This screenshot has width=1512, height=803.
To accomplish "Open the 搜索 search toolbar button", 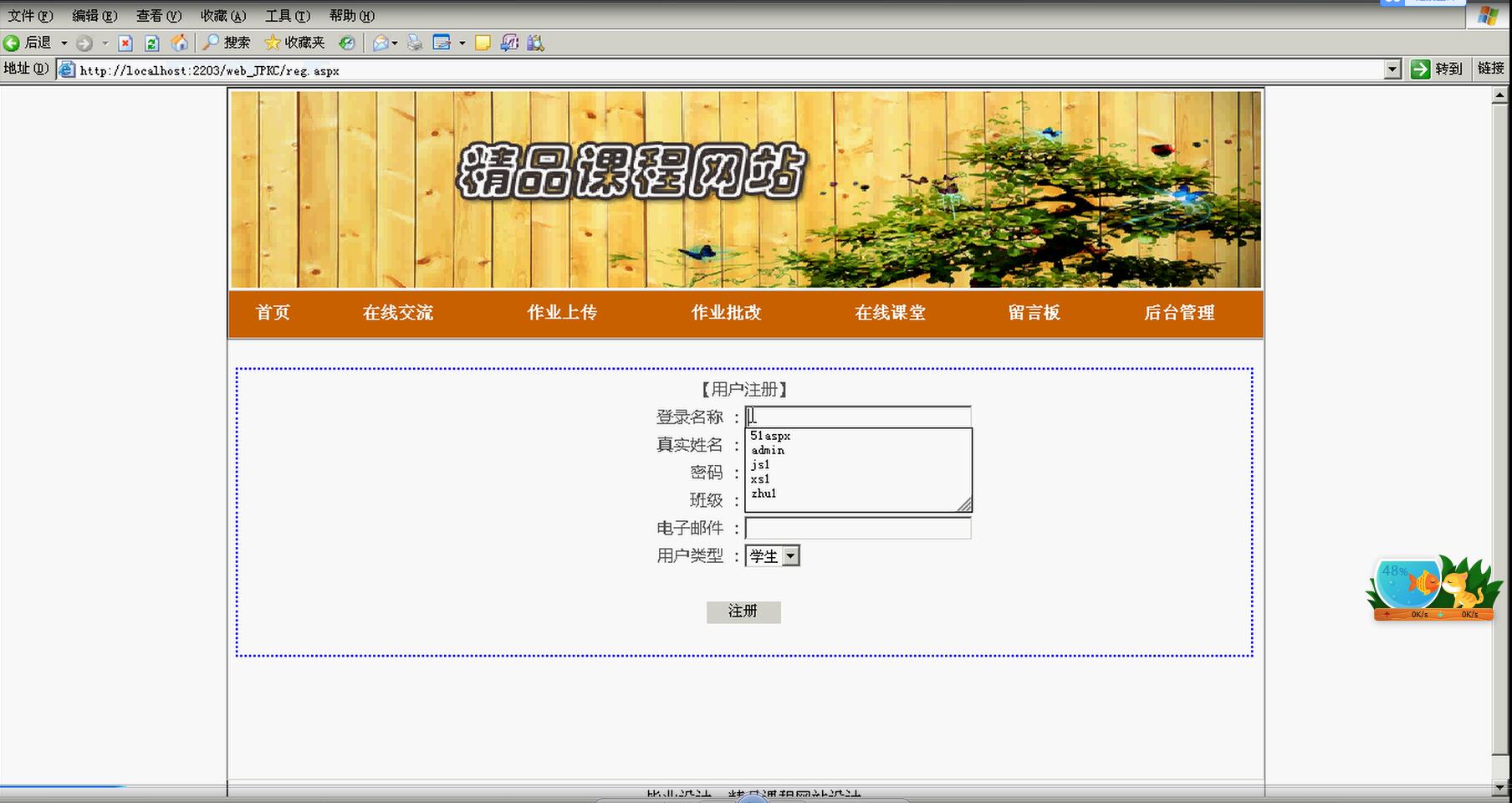I will pyautogui.click(x=227, y=43).
